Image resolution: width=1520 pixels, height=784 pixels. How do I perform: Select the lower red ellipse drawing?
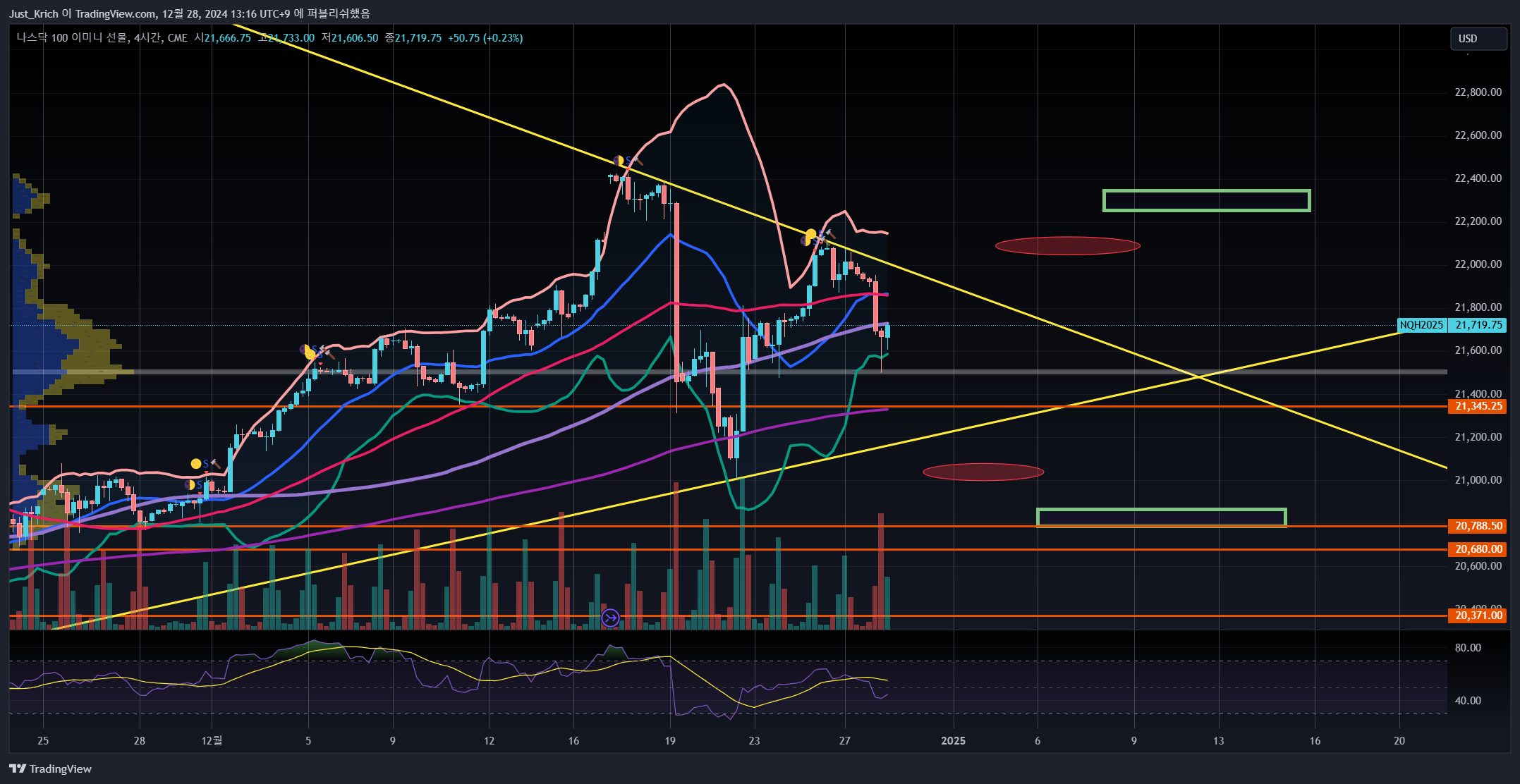[983, 472]
